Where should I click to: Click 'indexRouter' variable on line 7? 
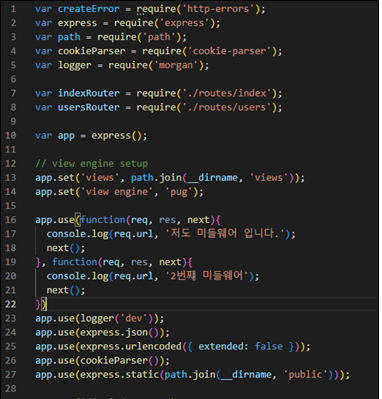88,93
